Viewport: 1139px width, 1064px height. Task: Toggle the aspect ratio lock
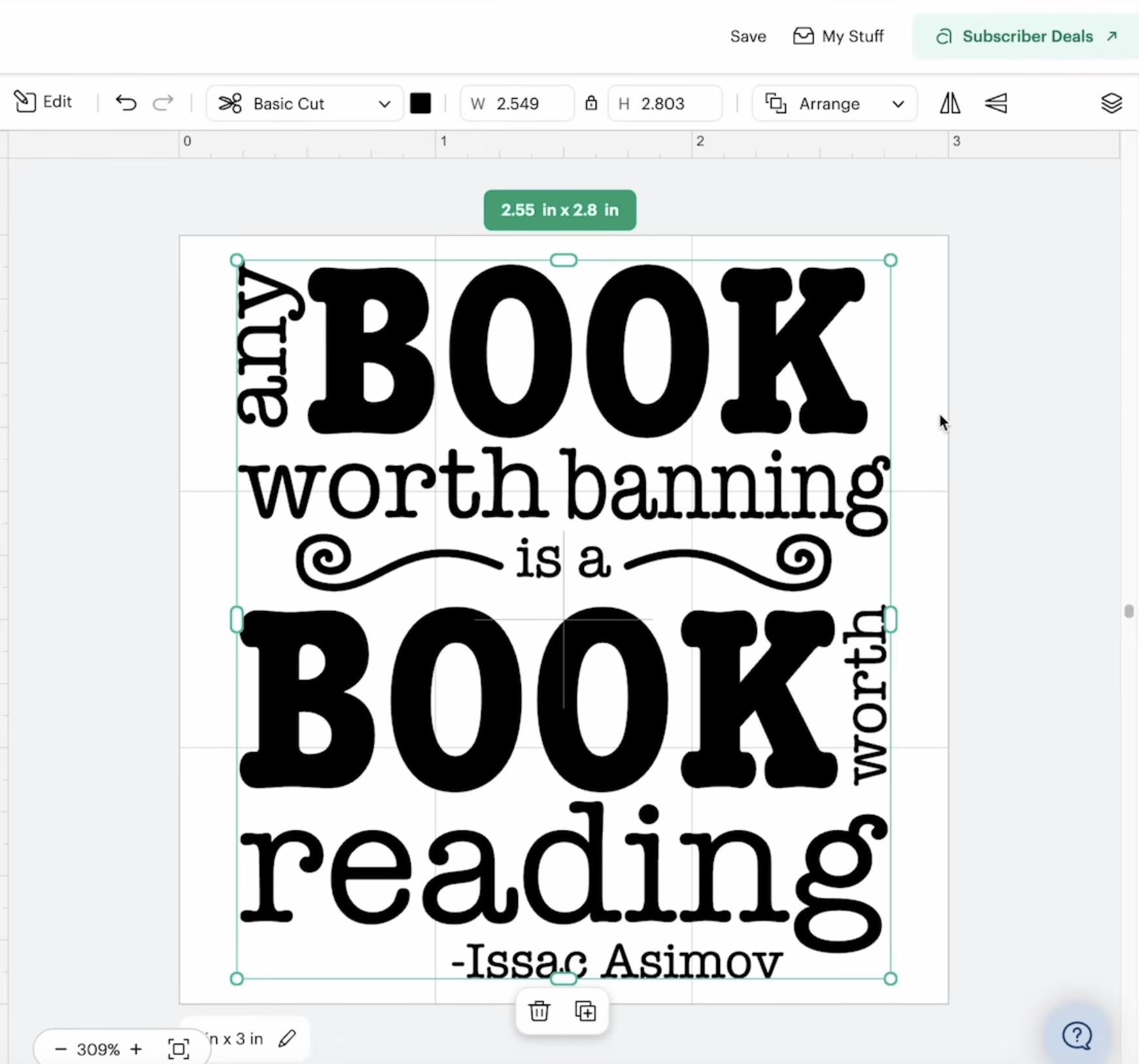[591, 103]
